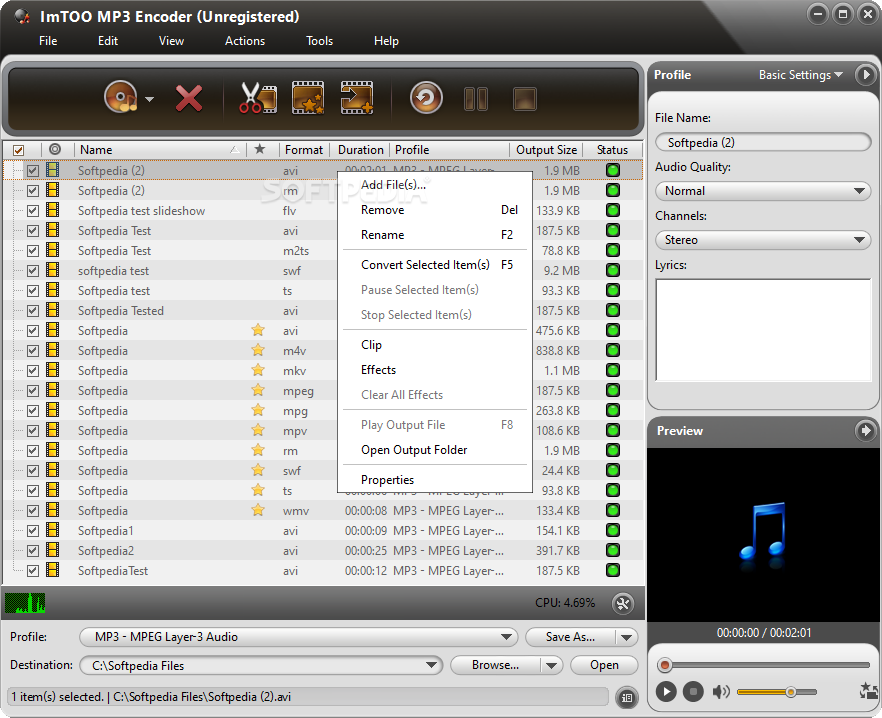Toggle checkbox for Softpedia2 row
882x718 pixels.
pyautogui.click(x=33, y=551)
